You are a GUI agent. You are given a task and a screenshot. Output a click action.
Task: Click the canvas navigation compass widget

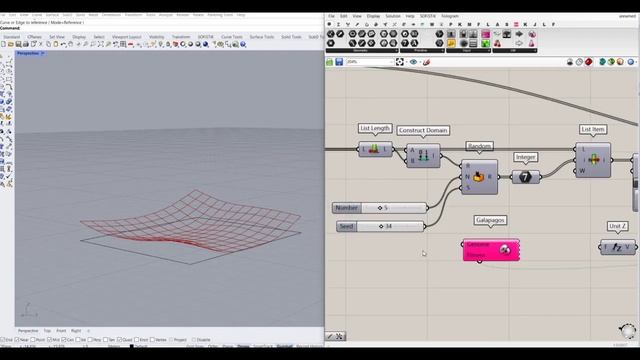(628, 330)
